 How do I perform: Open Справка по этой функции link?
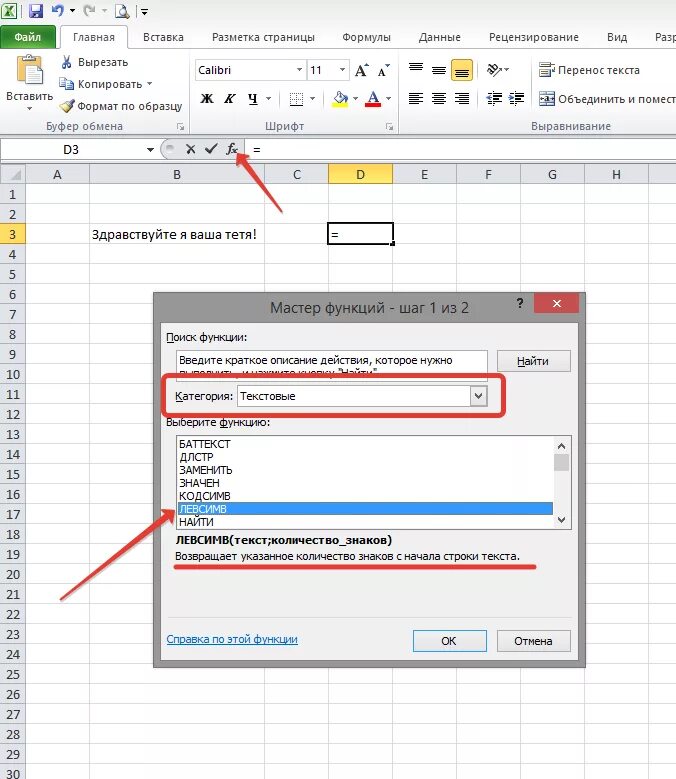(232, 639)
